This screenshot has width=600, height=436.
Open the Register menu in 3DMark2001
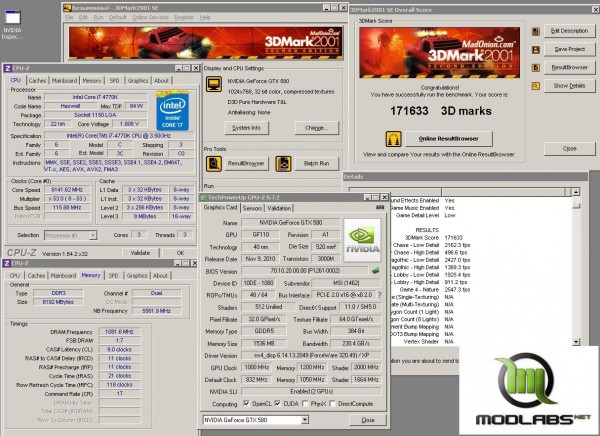point(184,18)
